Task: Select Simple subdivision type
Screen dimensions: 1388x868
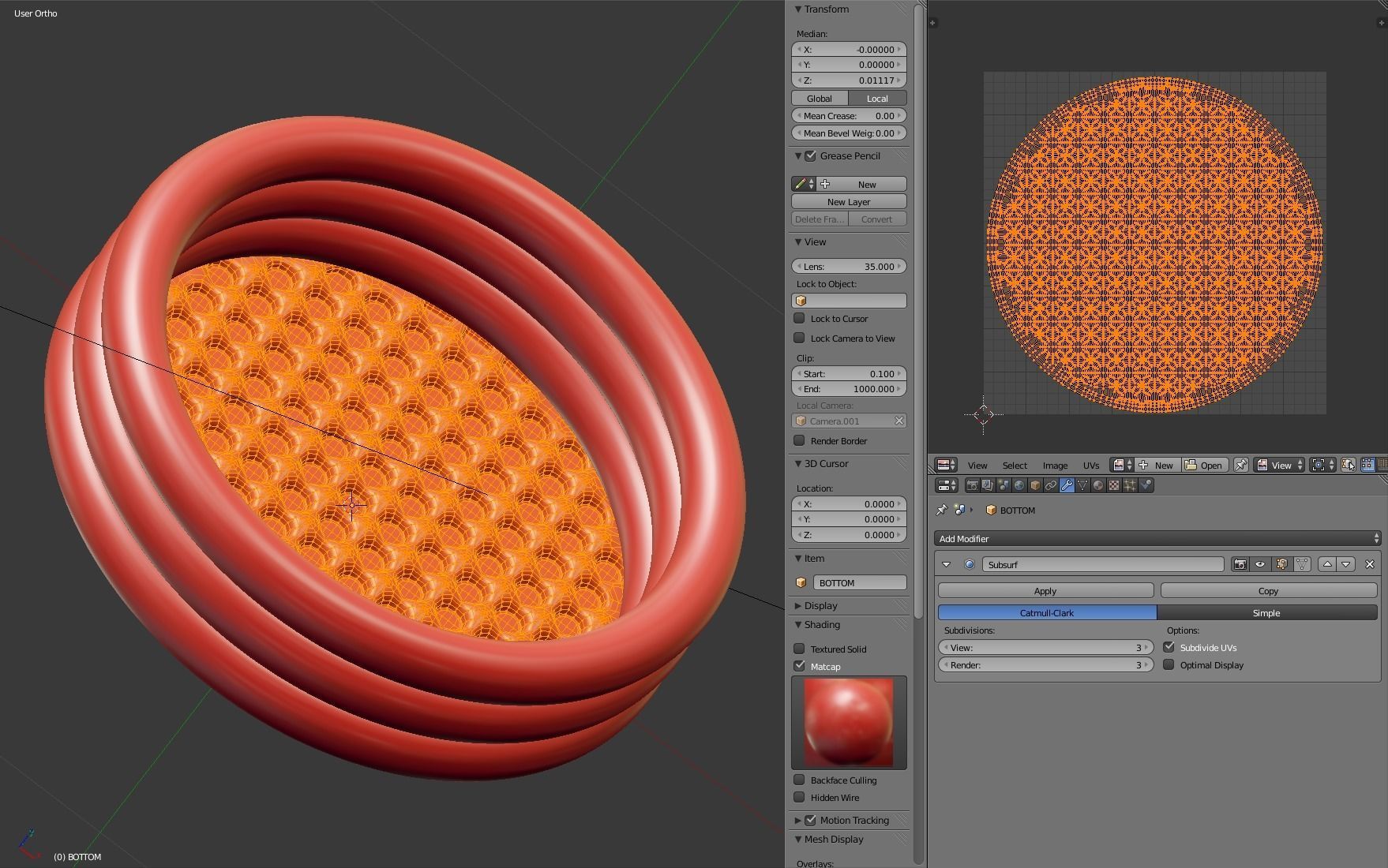Action: [x=1266, y=612]
